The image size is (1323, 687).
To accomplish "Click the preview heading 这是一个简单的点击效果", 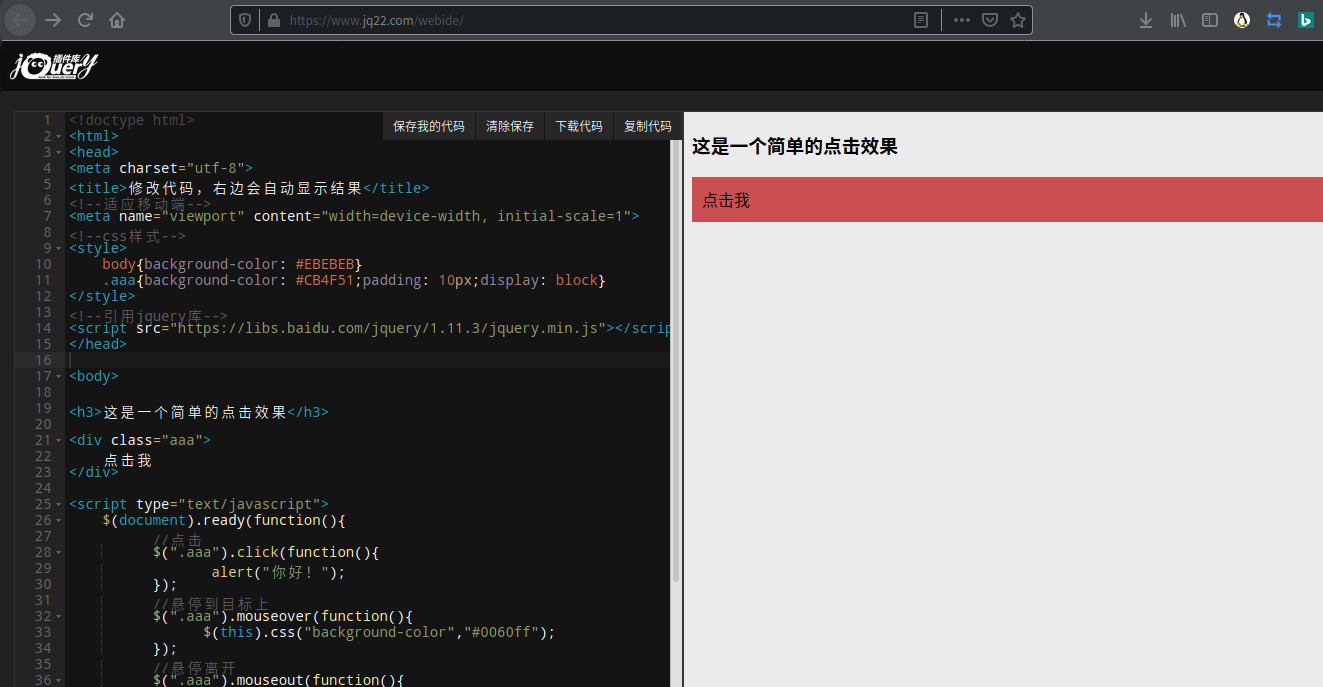I will tap(795, 147).
